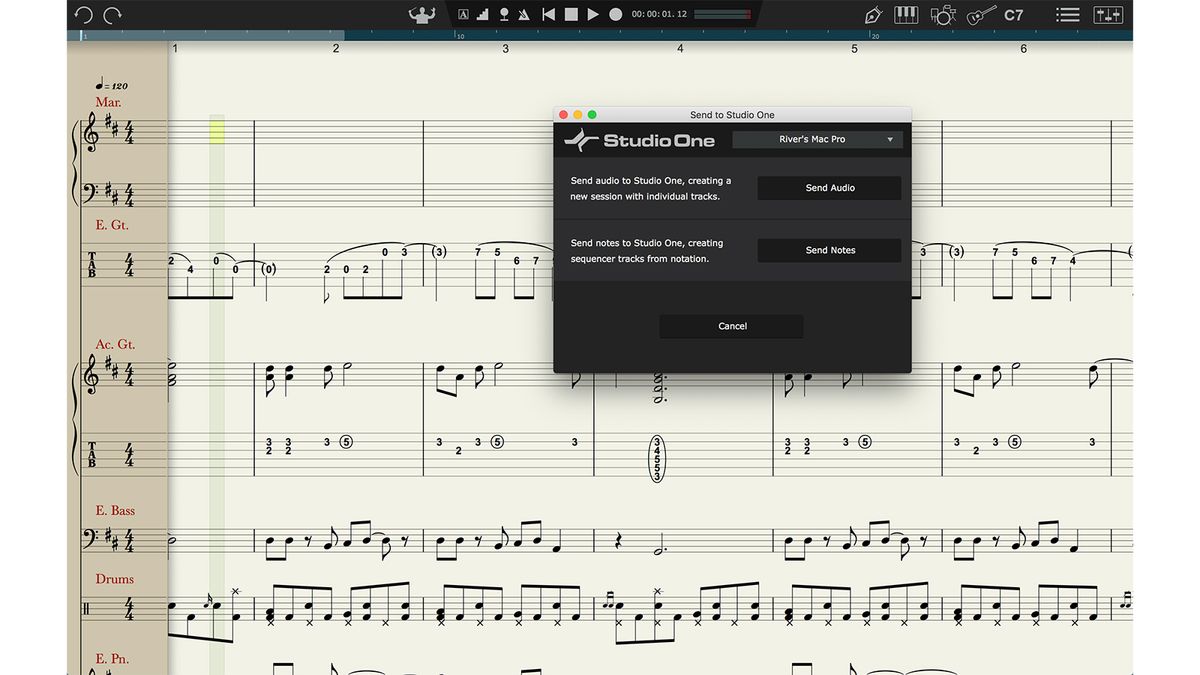Viewport: 1200px width, 675px height.
Task: Open the virtual piano keyboard panel
Action: [905, 14]
